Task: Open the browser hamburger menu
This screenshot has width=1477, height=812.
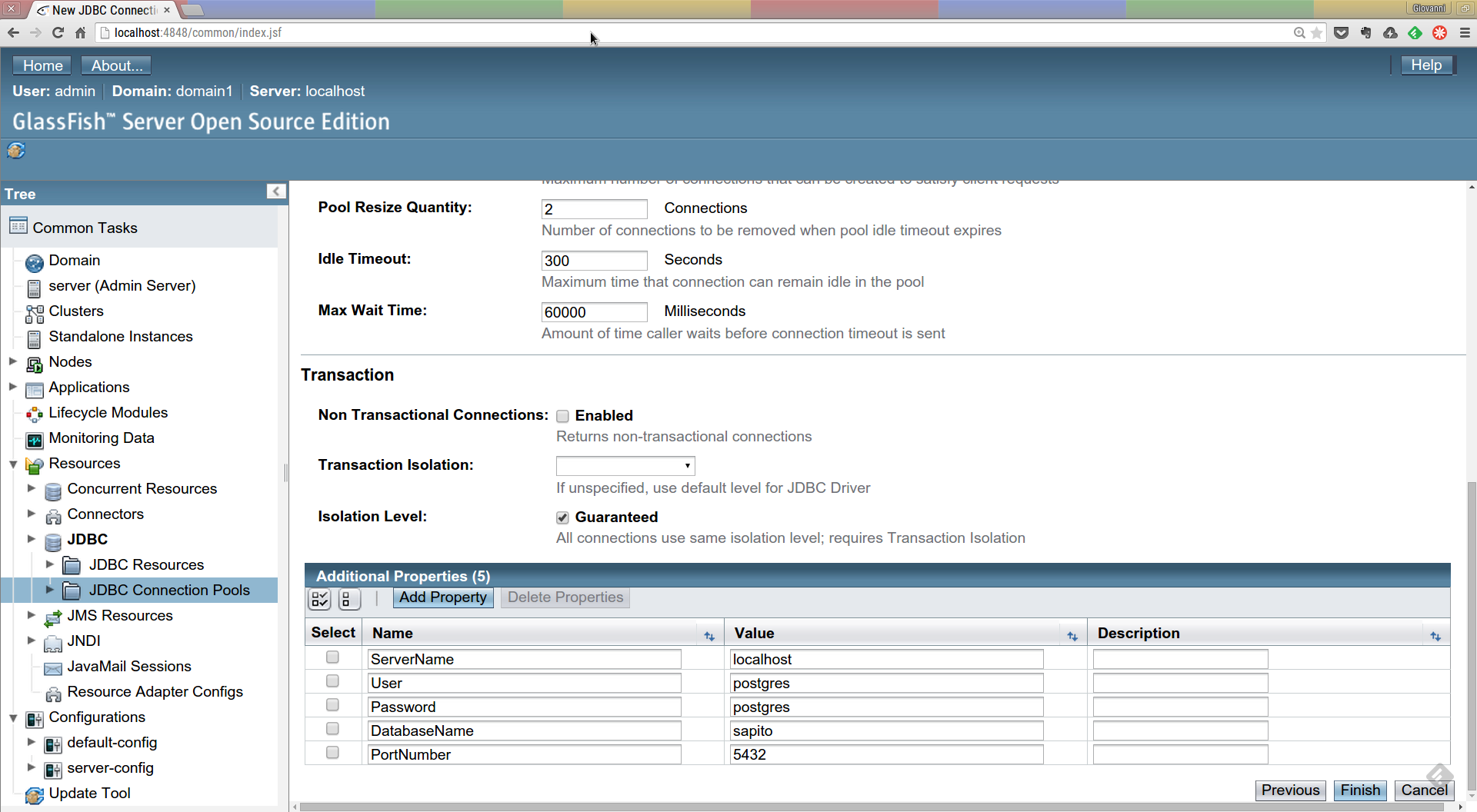Action: click(x=1465, y=32)
